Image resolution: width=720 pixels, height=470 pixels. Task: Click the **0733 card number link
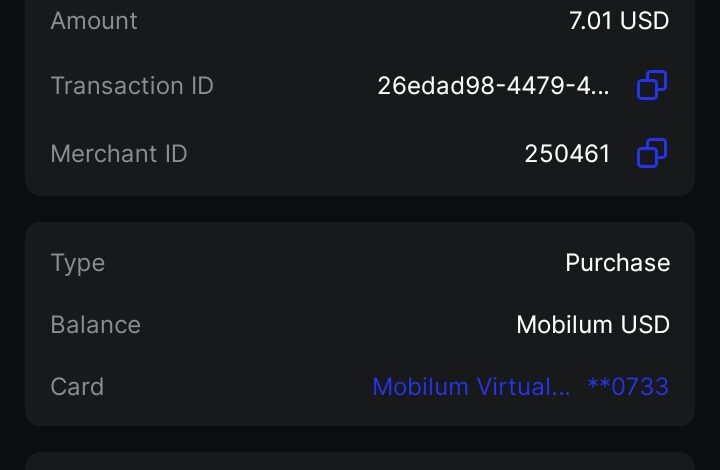(628, 387)
